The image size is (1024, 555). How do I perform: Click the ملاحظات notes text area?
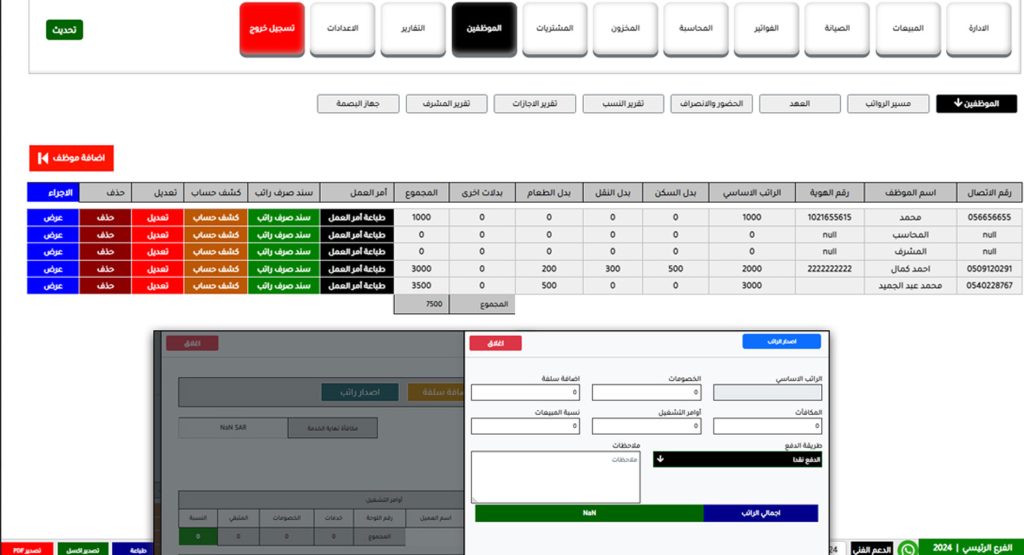pos(555,478)
